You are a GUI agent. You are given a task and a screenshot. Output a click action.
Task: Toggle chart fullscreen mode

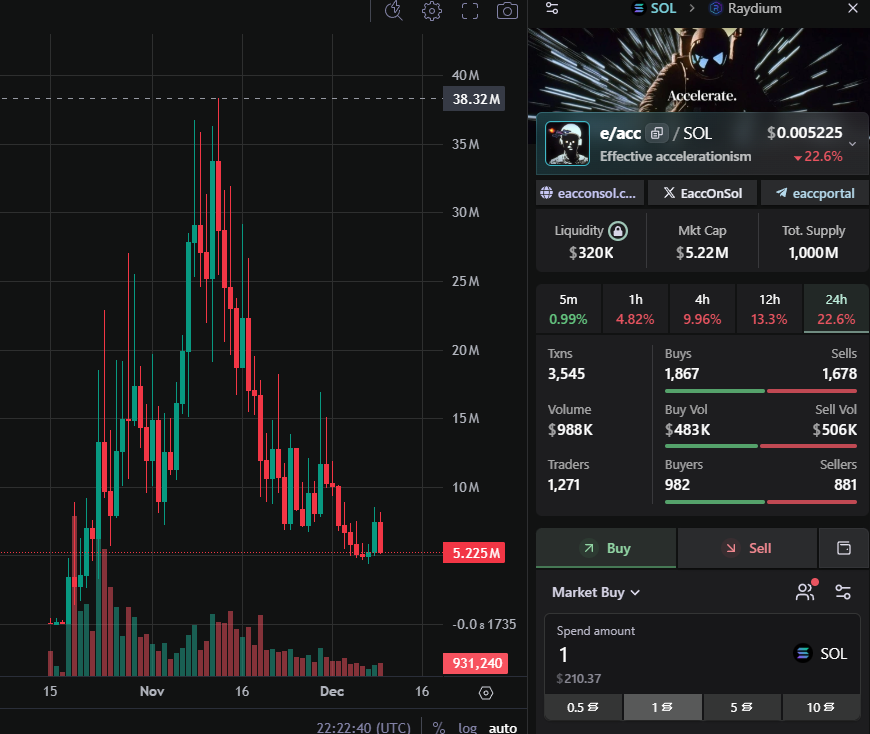pyautogui.click(x=470, y=11)
